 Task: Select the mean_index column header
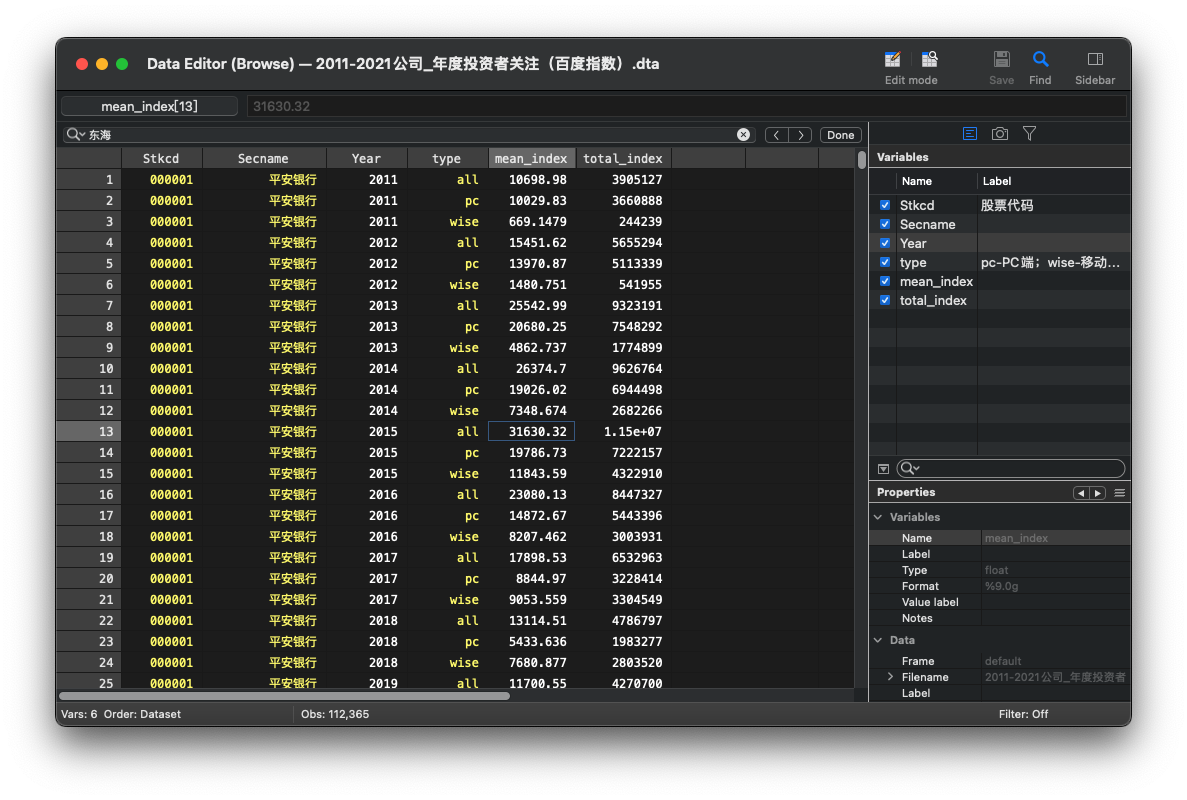(531, 158)
